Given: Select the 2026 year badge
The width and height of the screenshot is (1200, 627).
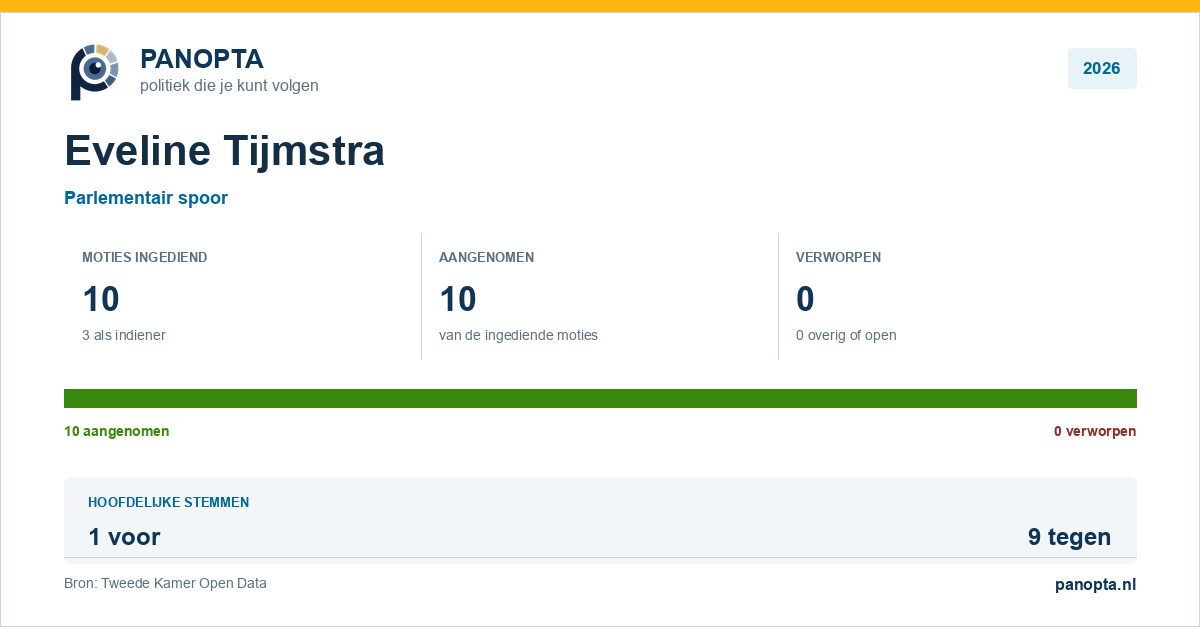Looking at the screenshot, I should 1102,69.
